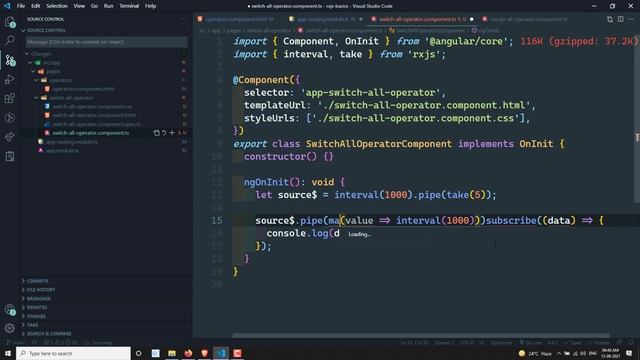The width and height of the screenshot is (640, 360).
Task: Collapse the switch-all-operator folder
Action: click(37, 98)
